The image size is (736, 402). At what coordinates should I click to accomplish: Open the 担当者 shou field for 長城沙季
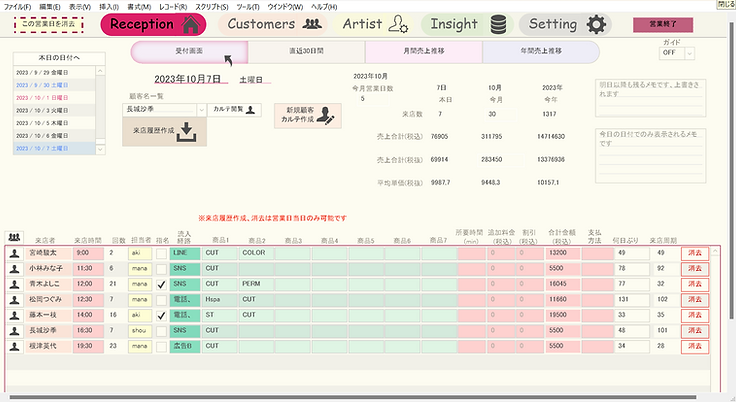(140, 331)
